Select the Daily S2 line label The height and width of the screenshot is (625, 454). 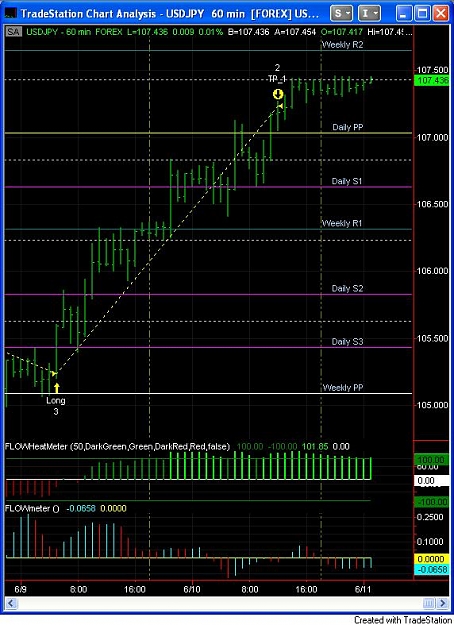(347, 288)
